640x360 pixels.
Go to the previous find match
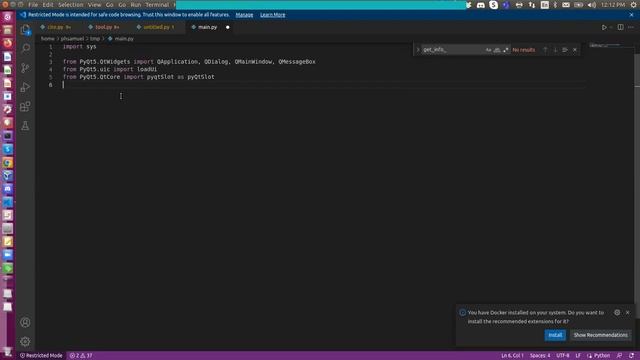tap(545, 50)
